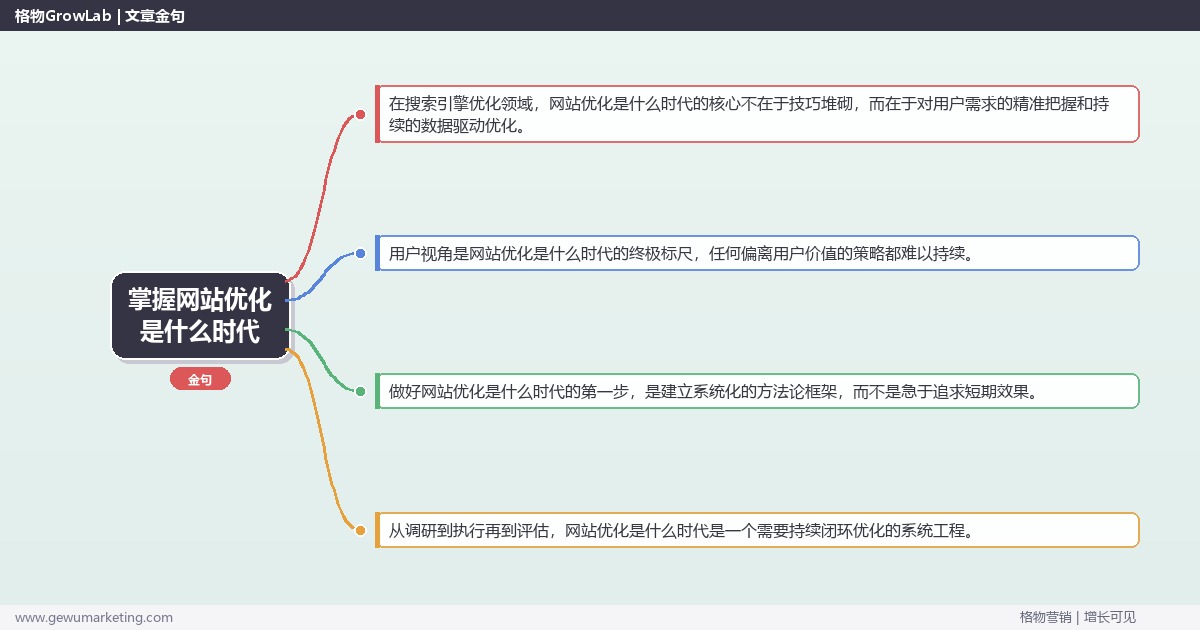Click the central node 掌握网站优化是什么时代
1200x630 pixels.
[x=200, y=315]
